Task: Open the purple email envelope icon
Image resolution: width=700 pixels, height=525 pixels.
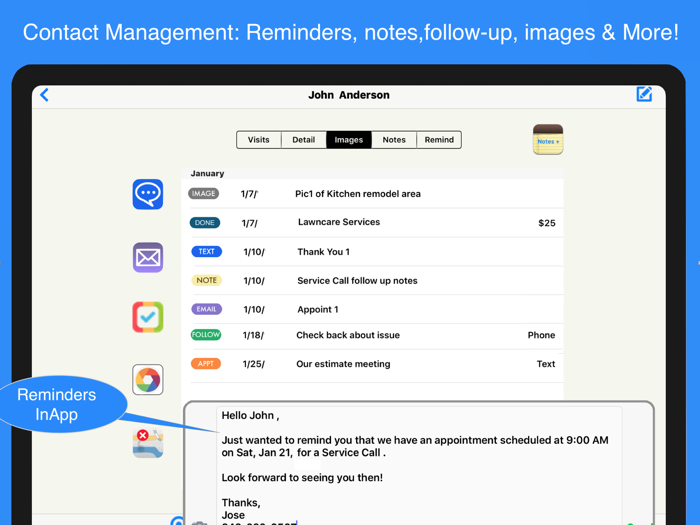Action: click(x=148, y=258)
